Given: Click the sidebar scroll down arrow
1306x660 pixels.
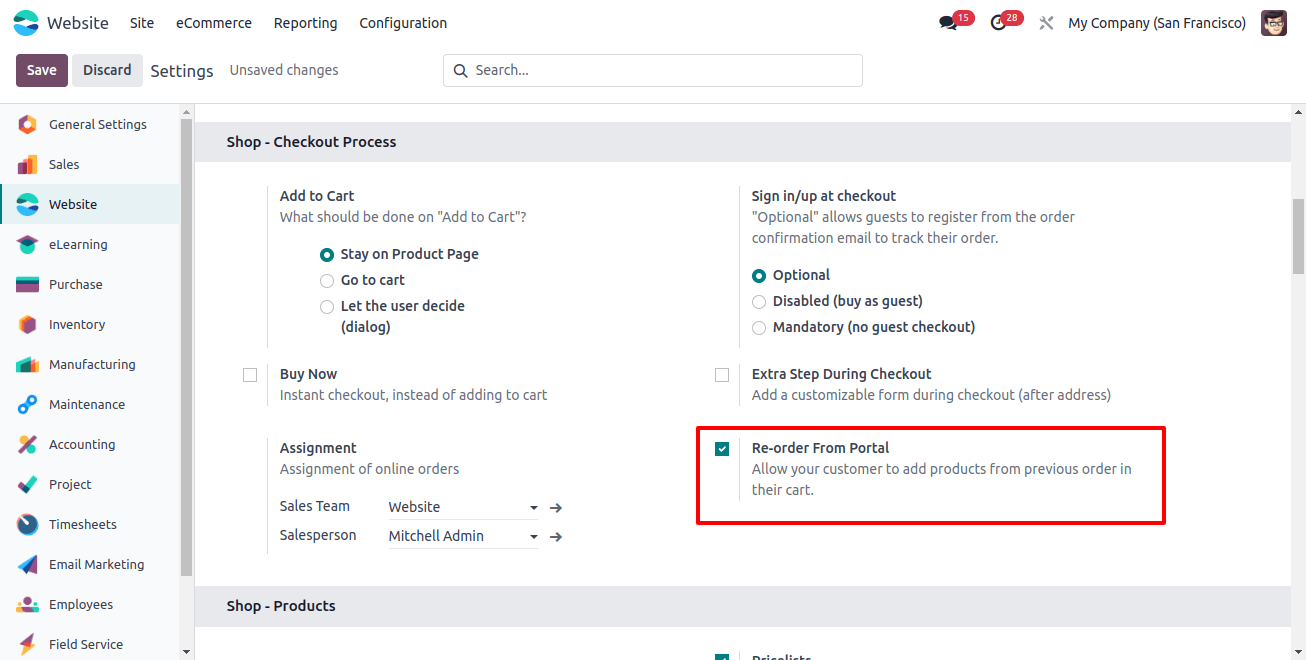Looking at the screenshot, I should point(186,652).
